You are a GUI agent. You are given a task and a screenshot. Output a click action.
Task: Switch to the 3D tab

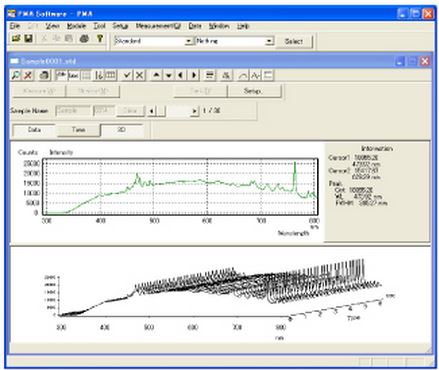point(122,130)
